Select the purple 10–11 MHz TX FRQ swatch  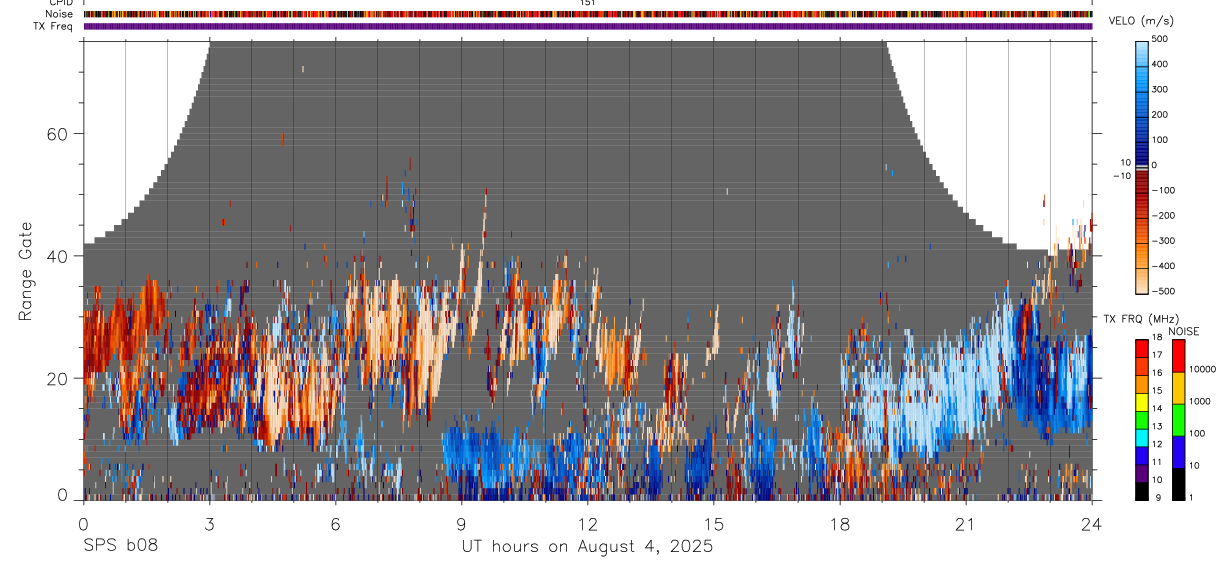coord(1142,471)
